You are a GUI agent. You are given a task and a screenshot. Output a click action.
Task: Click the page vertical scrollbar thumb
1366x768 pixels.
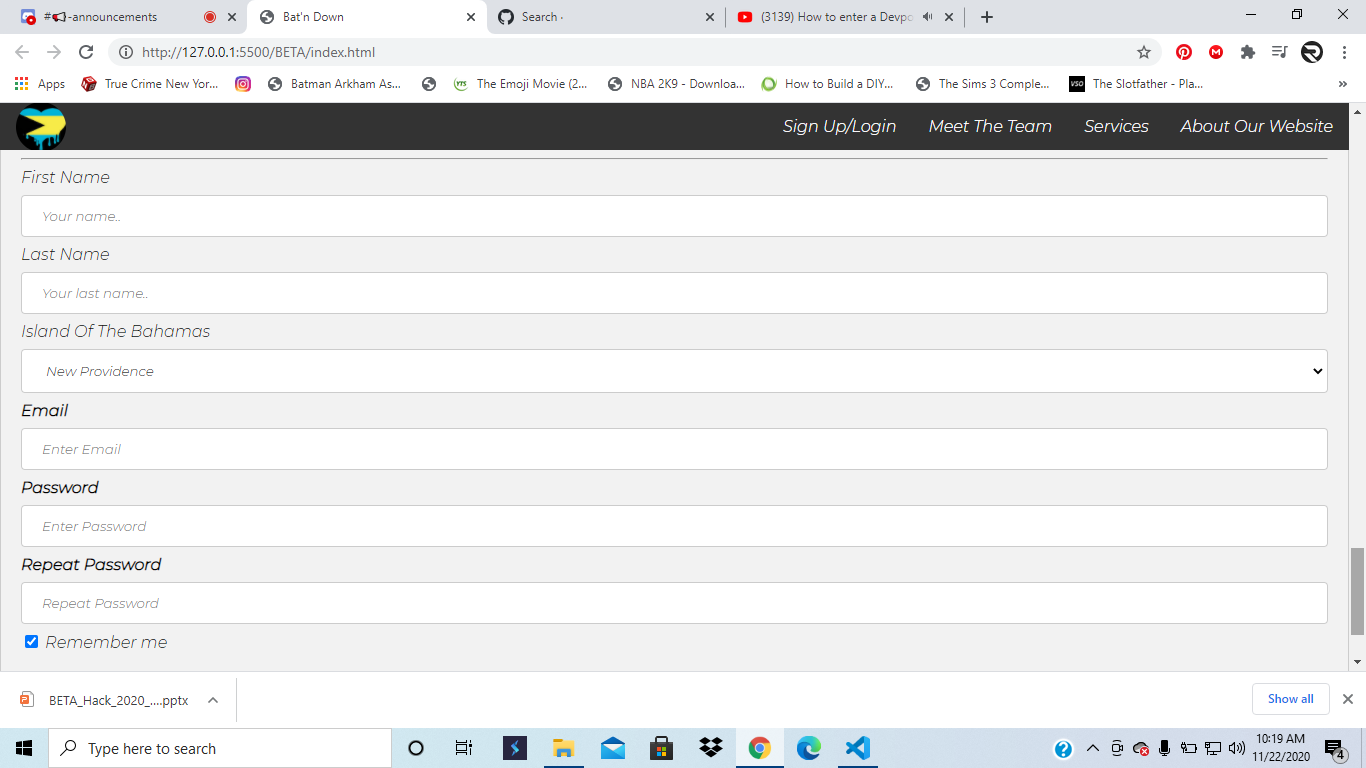(1357, 591)
